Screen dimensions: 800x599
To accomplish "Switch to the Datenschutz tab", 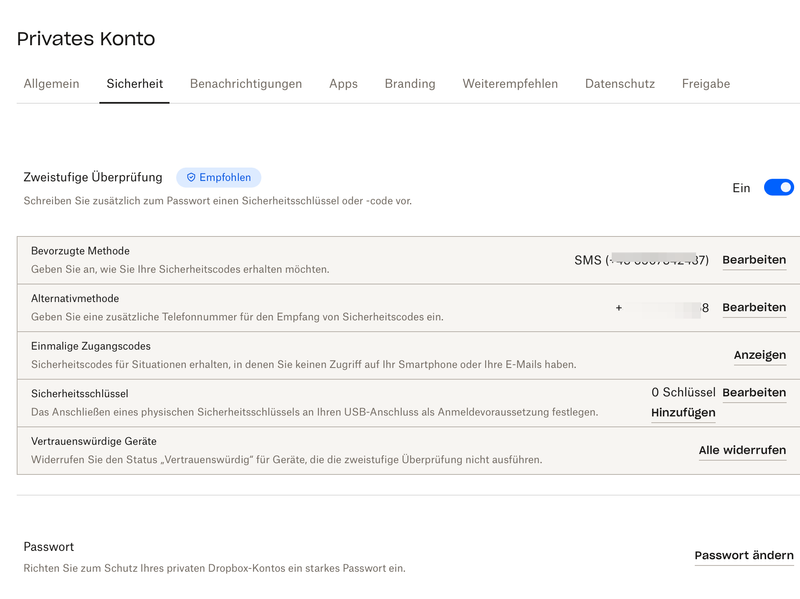I will pyautogui.click(x=620, y=84).
